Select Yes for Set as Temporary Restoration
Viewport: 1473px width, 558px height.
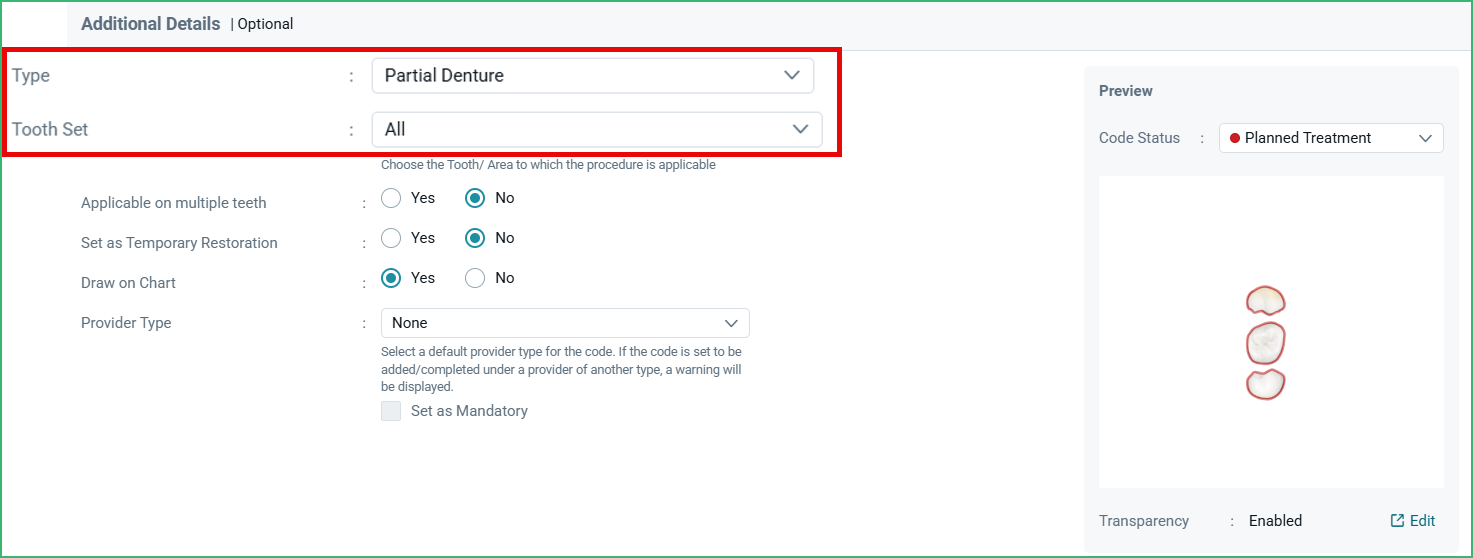coord(392,238)
